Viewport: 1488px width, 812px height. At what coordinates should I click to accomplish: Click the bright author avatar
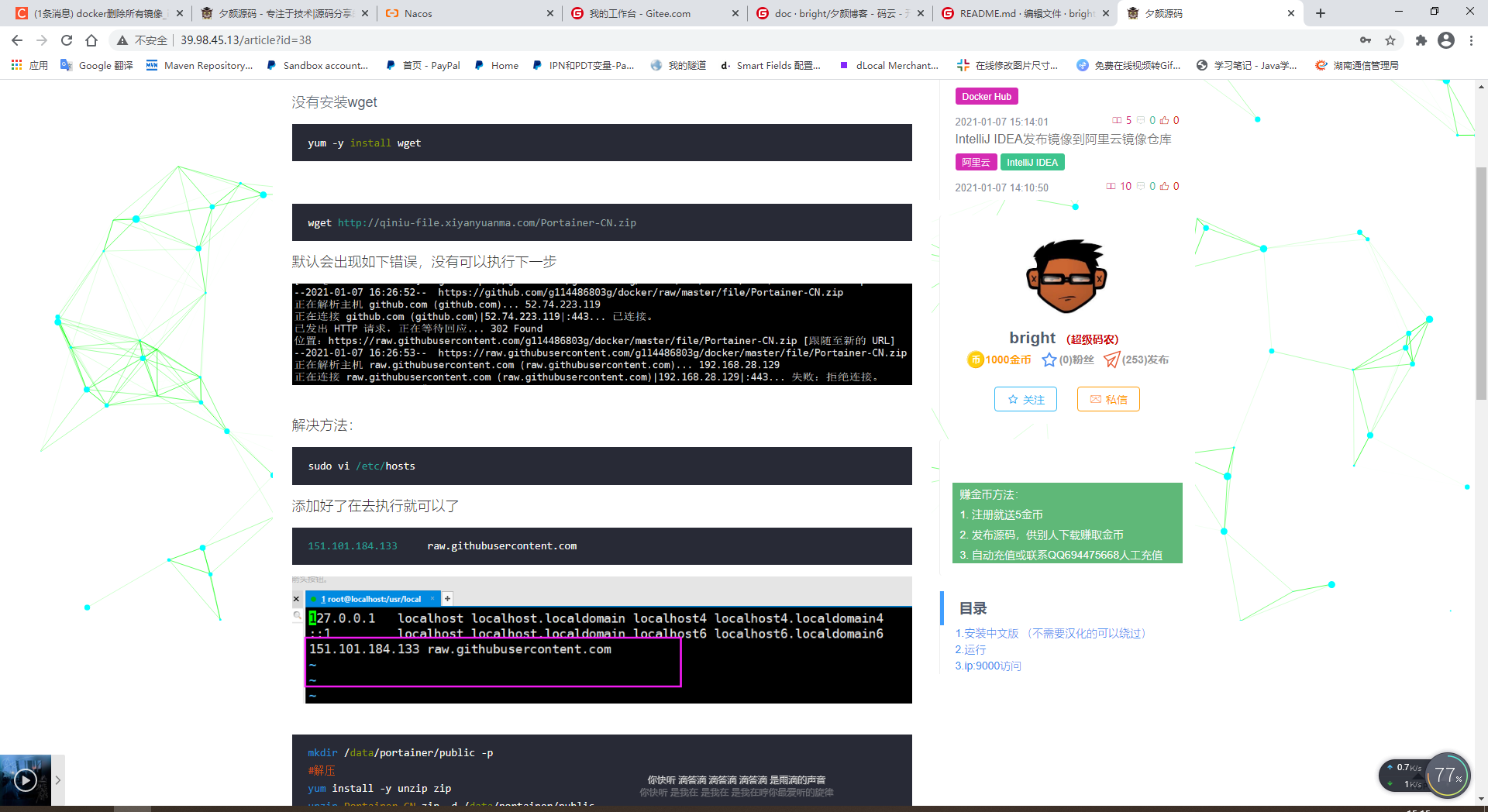pos(1067,277)
